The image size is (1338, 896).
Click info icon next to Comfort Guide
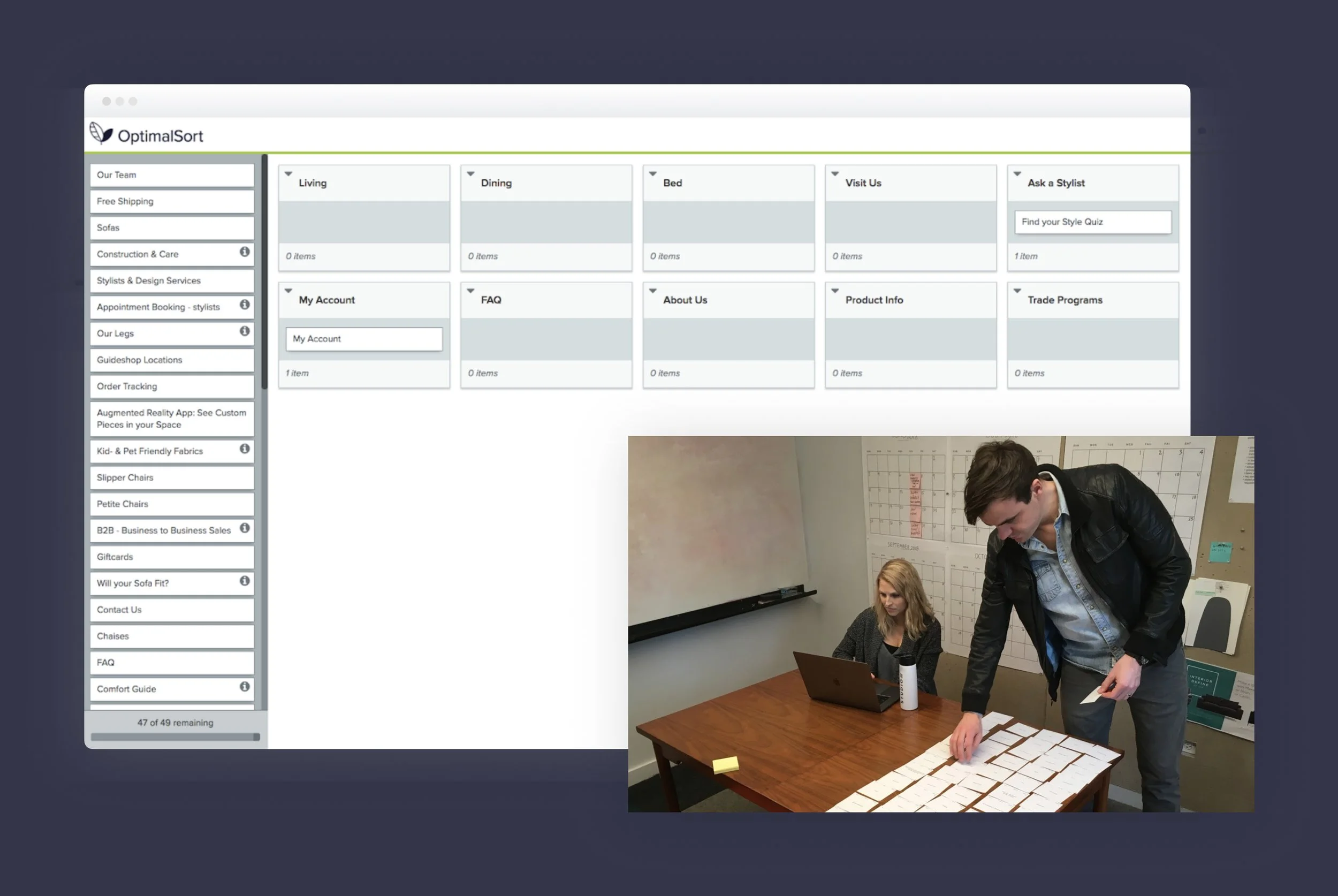pyautogui.click(x=245, y=687)
